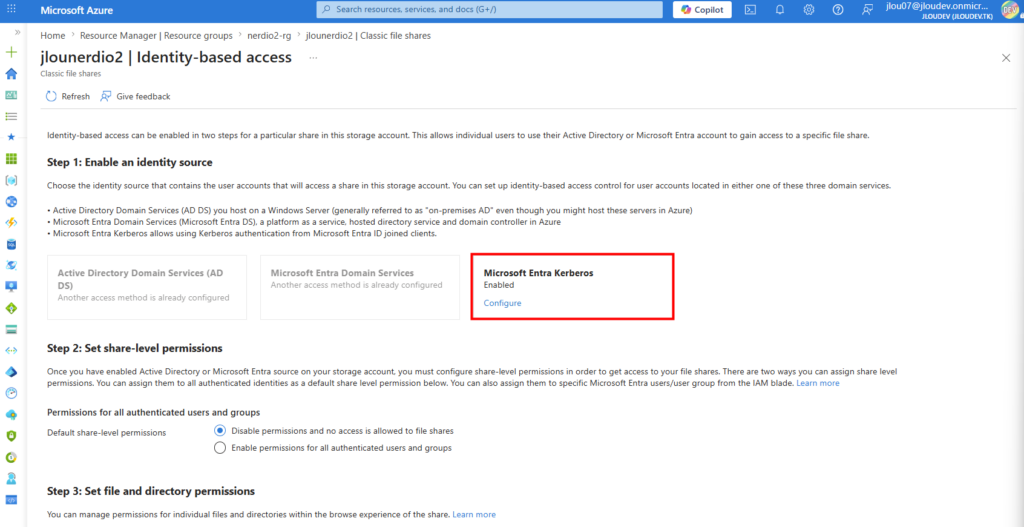Open the Help question mark icon
1024x527 pixels.
(x=838, y=10)
